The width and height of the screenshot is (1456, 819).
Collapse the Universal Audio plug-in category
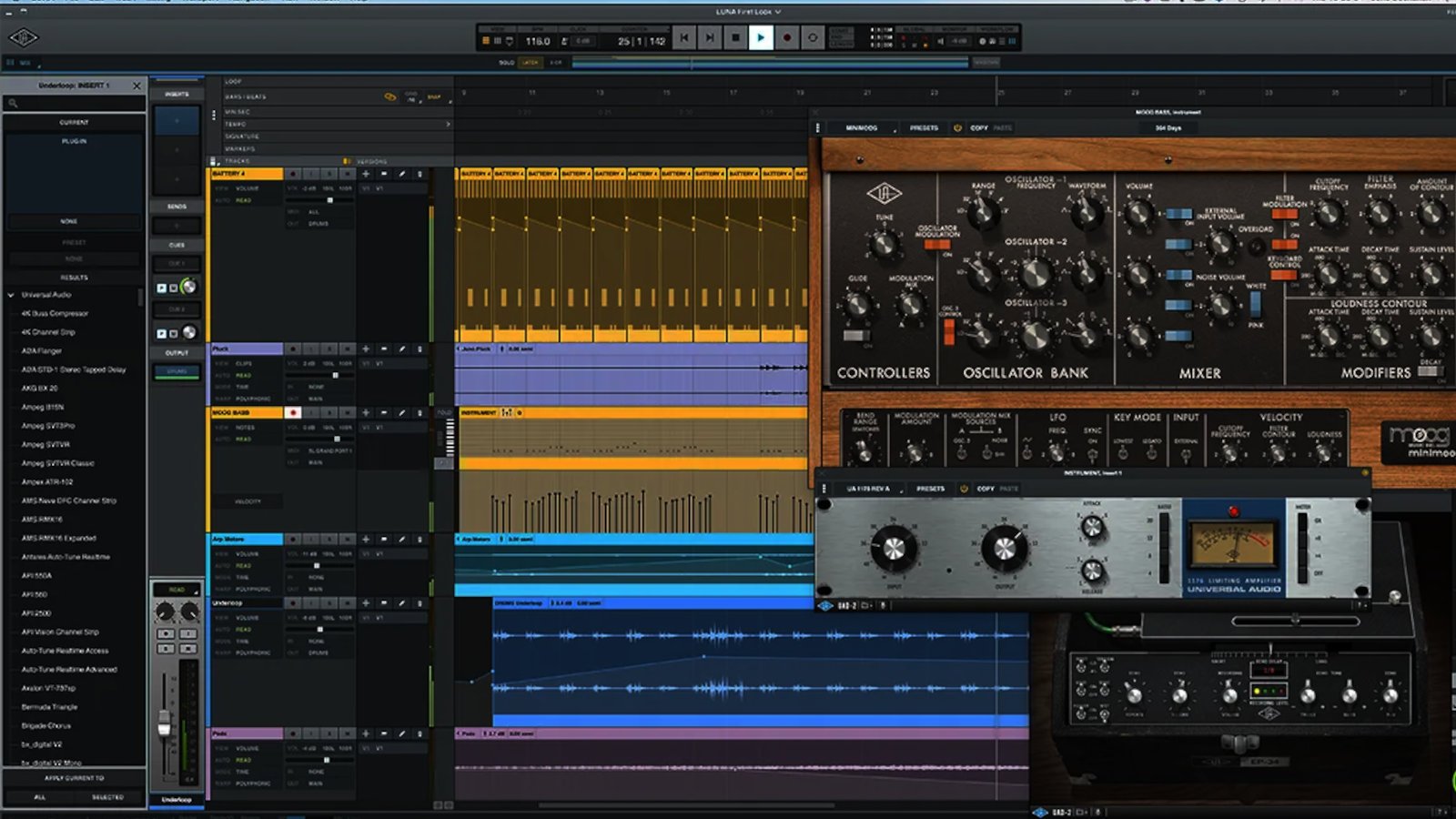(x=11, y=295)
